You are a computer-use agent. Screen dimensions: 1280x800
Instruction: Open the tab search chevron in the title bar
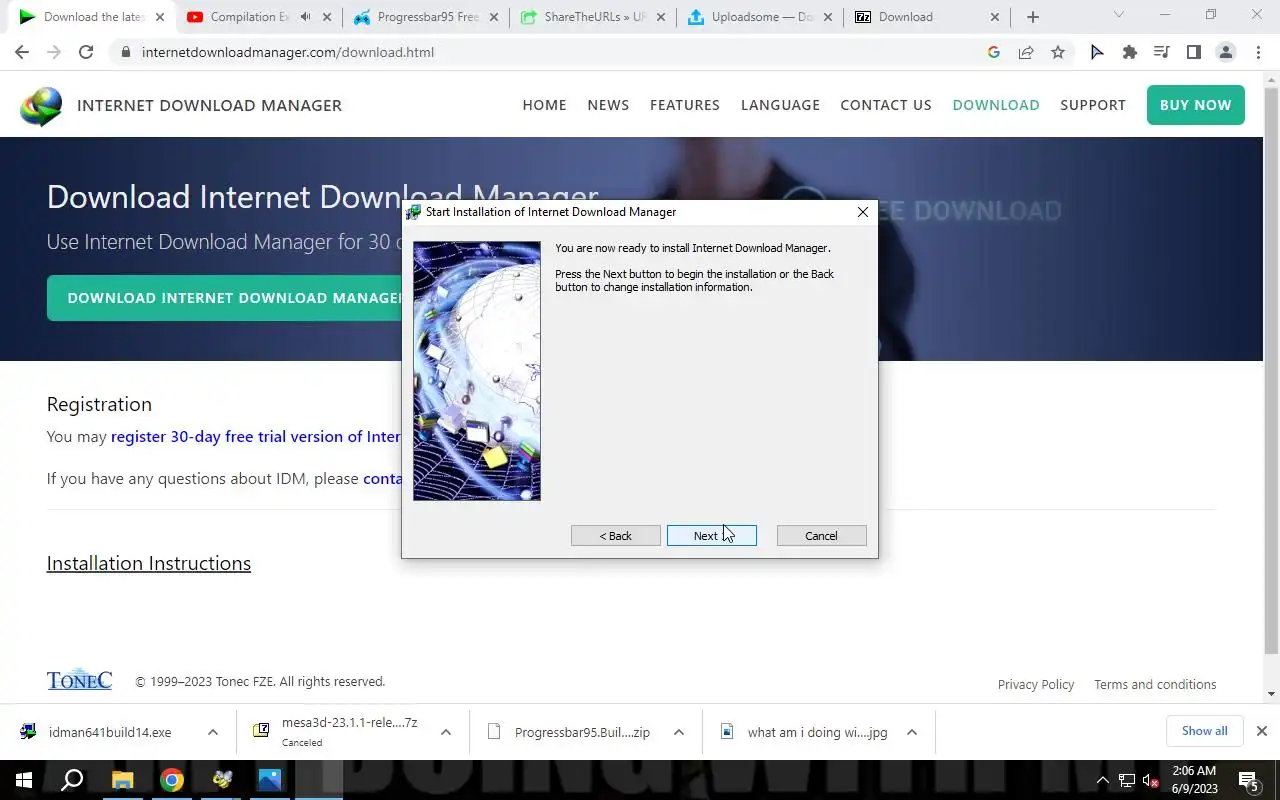click(x=1118, y=15)
